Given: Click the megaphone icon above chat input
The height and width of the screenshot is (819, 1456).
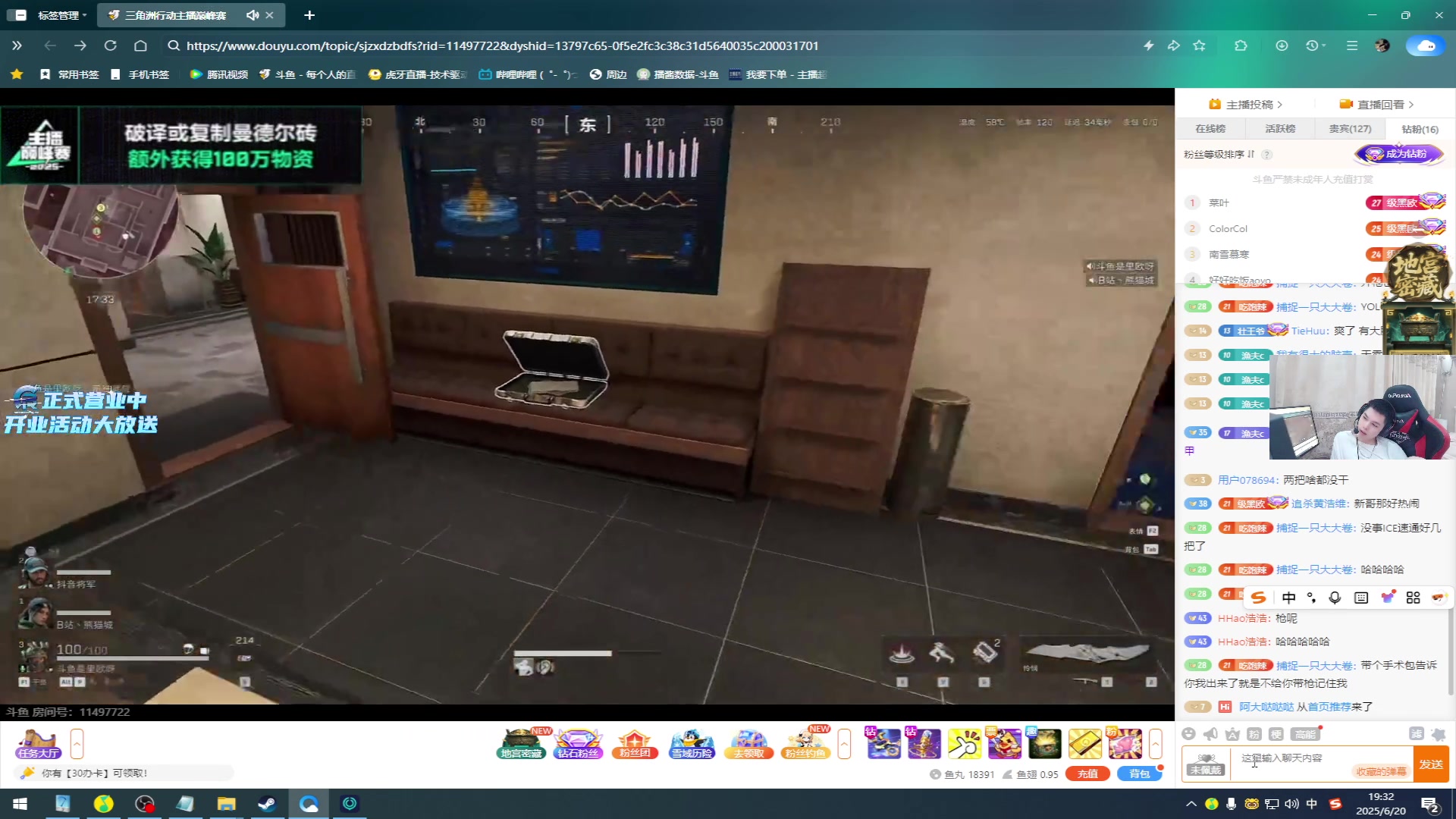Looking at the screenshot, I should pyautogui.click(x=1210, y=733).
